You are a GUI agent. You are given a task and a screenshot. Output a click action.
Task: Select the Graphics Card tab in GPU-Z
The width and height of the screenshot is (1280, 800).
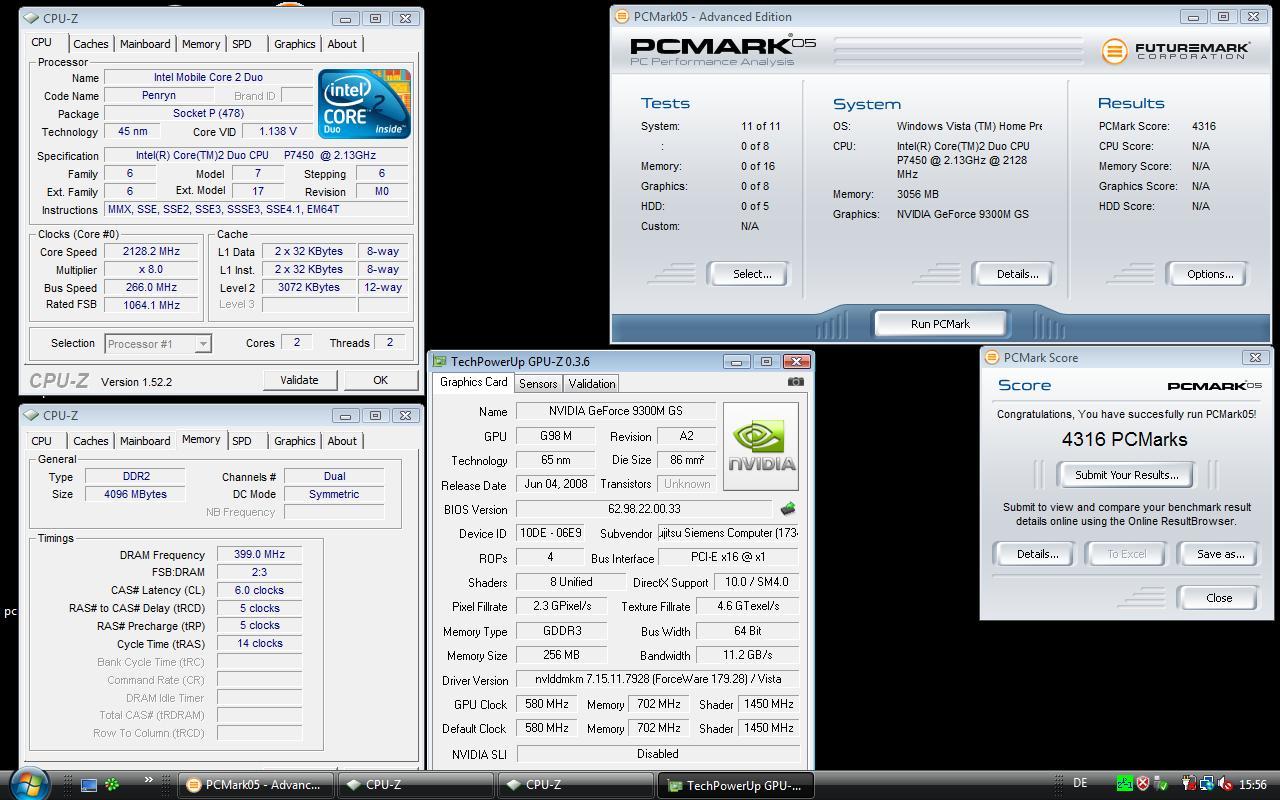tap(474, 382)
